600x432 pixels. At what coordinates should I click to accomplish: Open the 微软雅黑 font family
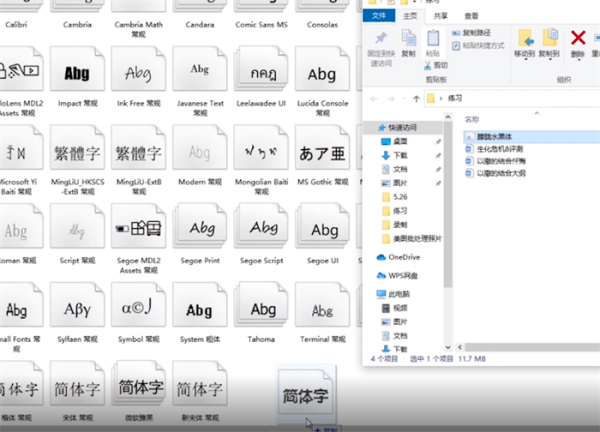click(x=139, y=383)
